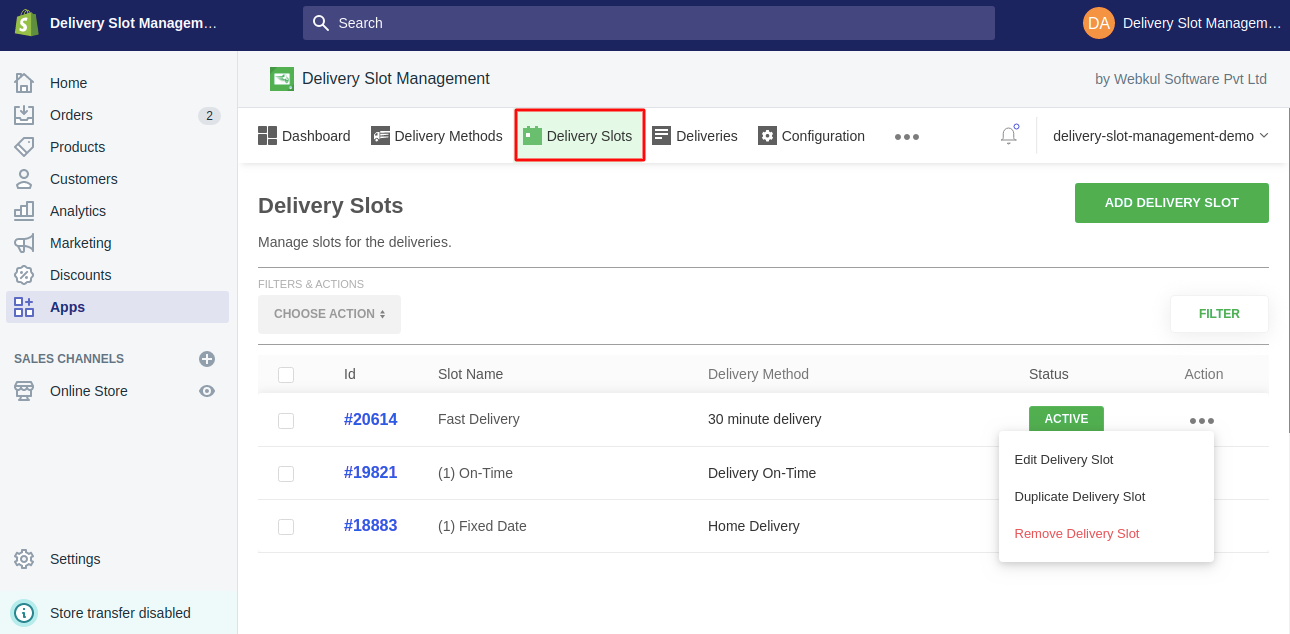Open Home from the sidebar
The height and width of the screenshot is (634, 1290).
68,83
